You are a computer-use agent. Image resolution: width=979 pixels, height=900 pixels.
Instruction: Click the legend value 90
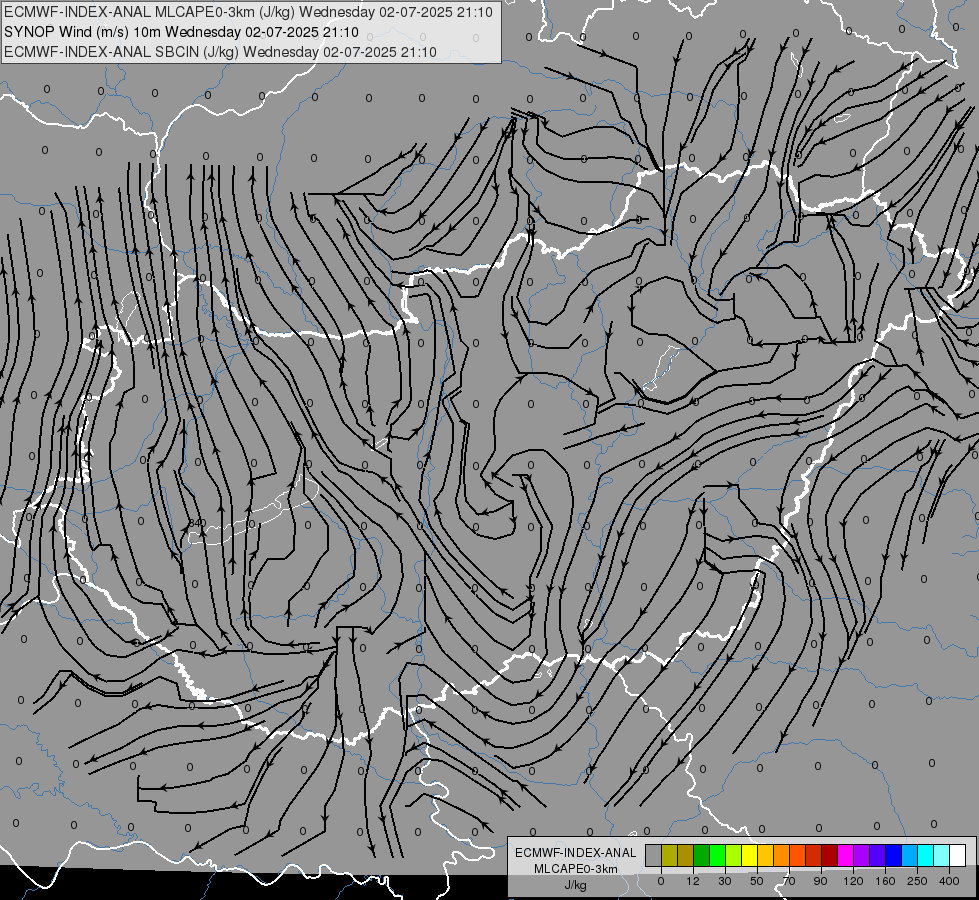[820, 881]
